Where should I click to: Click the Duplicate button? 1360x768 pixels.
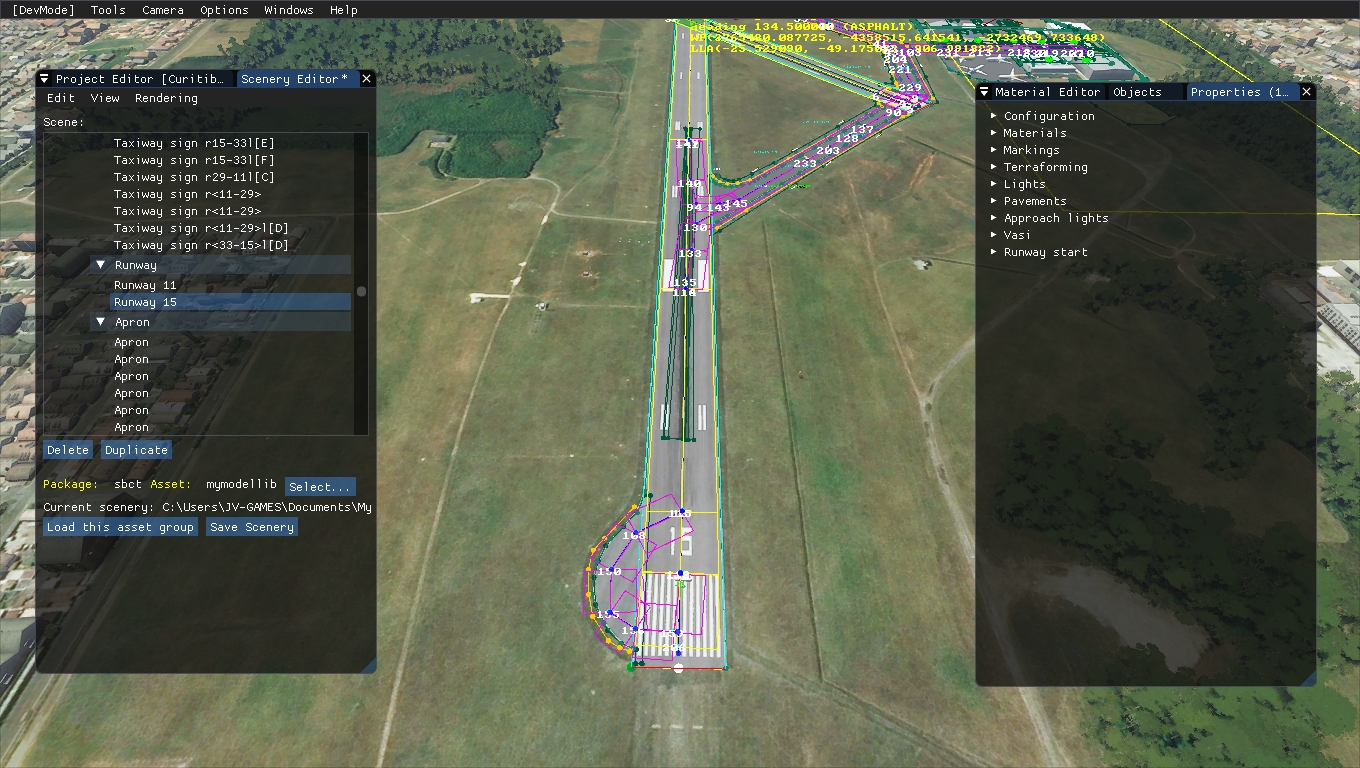(x=136, y=450)
